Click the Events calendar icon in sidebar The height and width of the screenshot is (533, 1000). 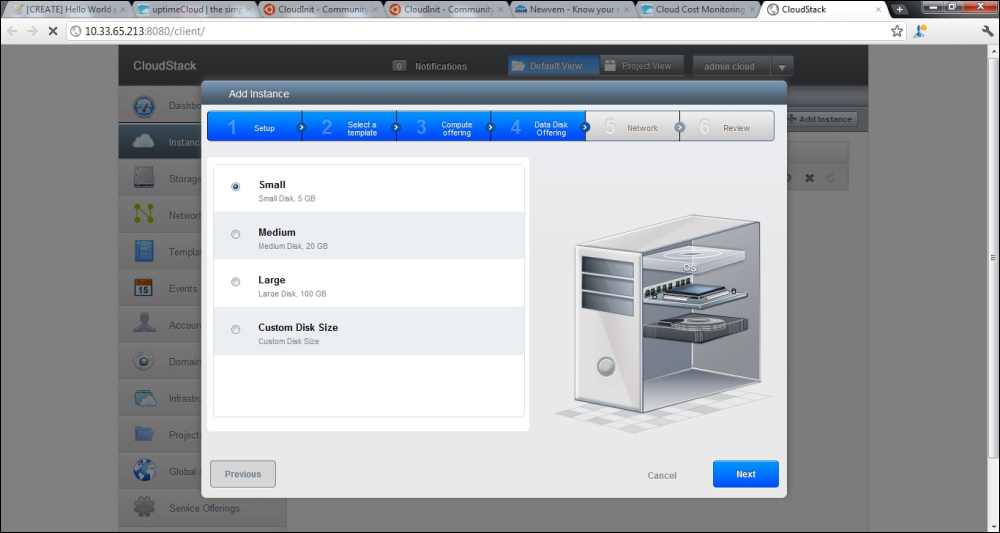(144, 288)
